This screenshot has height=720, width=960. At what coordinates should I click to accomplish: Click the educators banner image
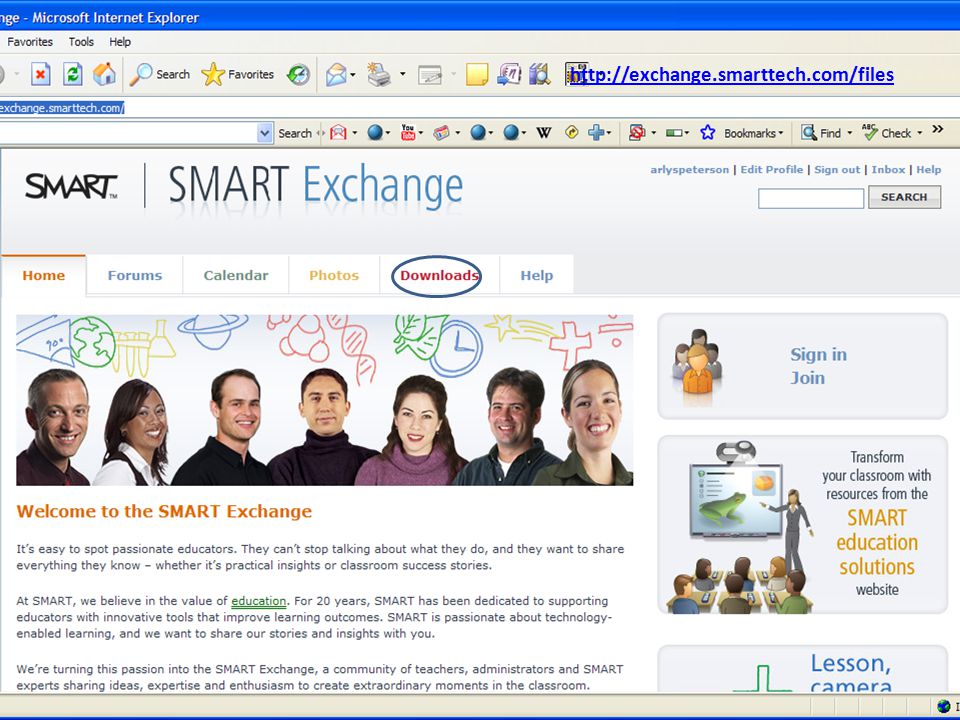324,400
